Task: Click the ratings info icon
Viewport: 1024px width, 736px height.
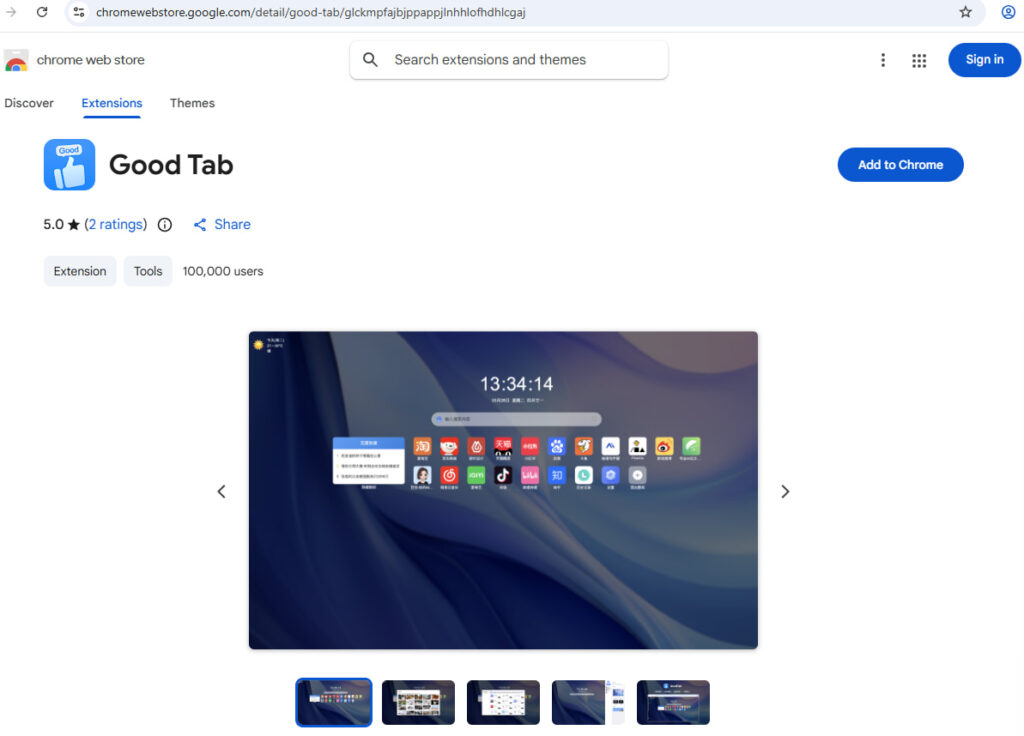Action: pyautogui.click(x=165, y=225)
